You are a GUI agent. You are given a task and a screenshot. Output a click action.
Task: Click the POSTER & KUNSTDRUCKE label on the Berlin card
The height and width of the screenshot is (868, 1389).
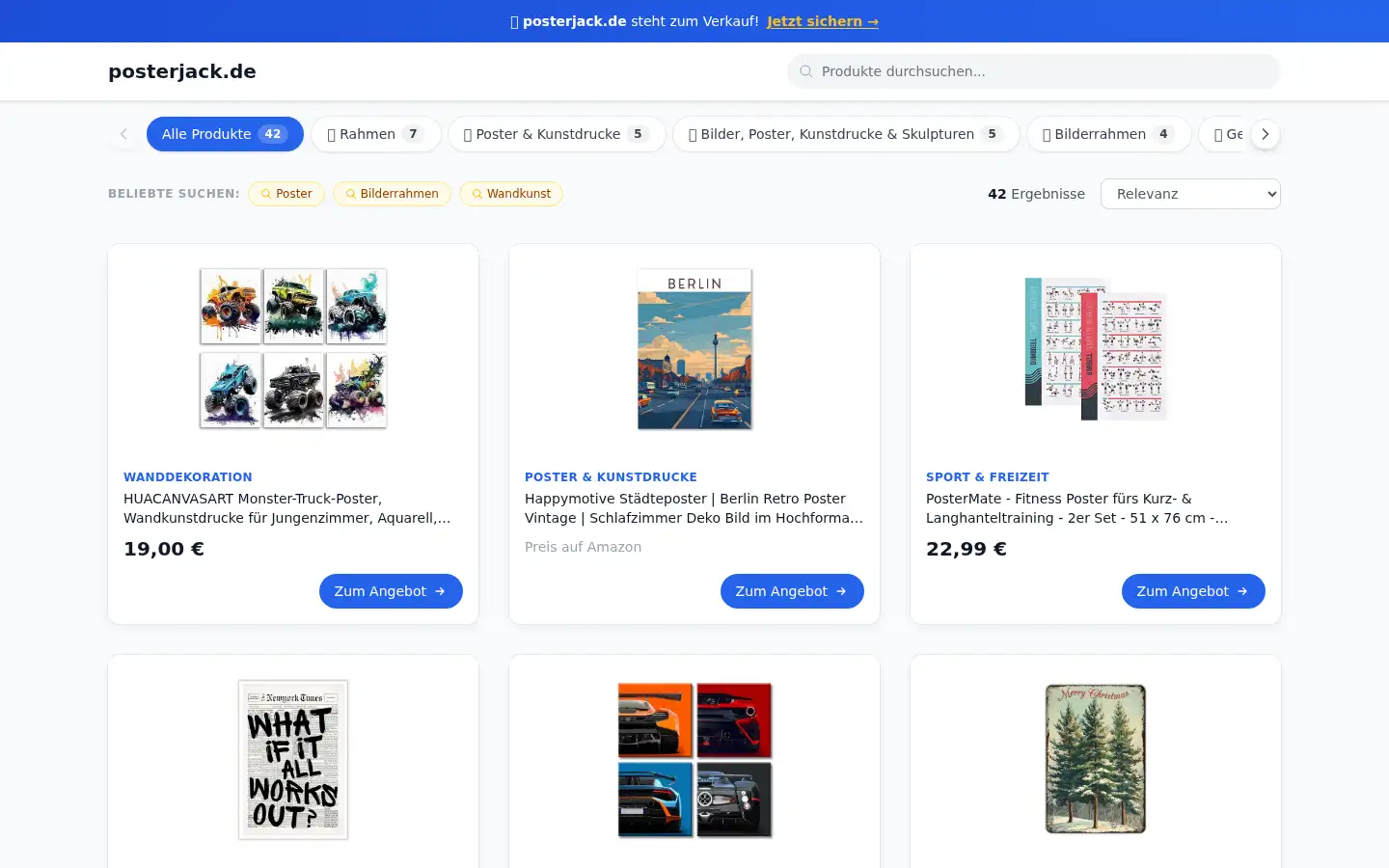point(611,477)
